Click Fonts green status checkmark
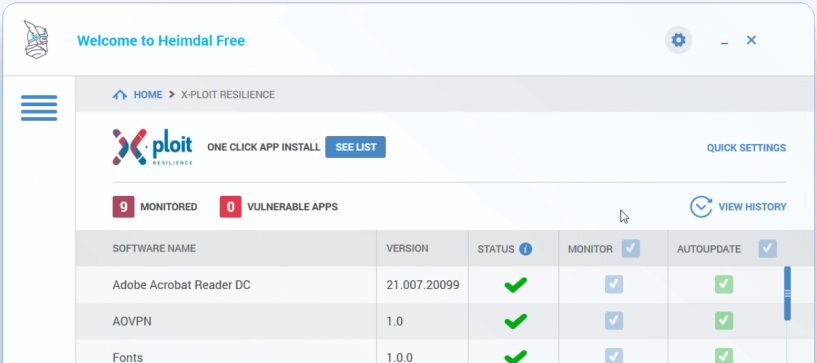817x363 pixels. pos(515,357)
